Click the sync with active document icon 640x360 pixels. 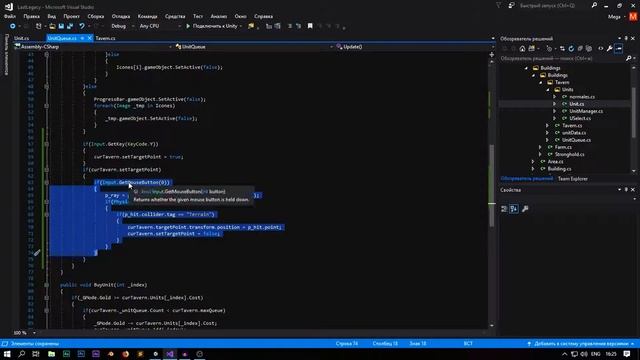click(x=562, y=49)
